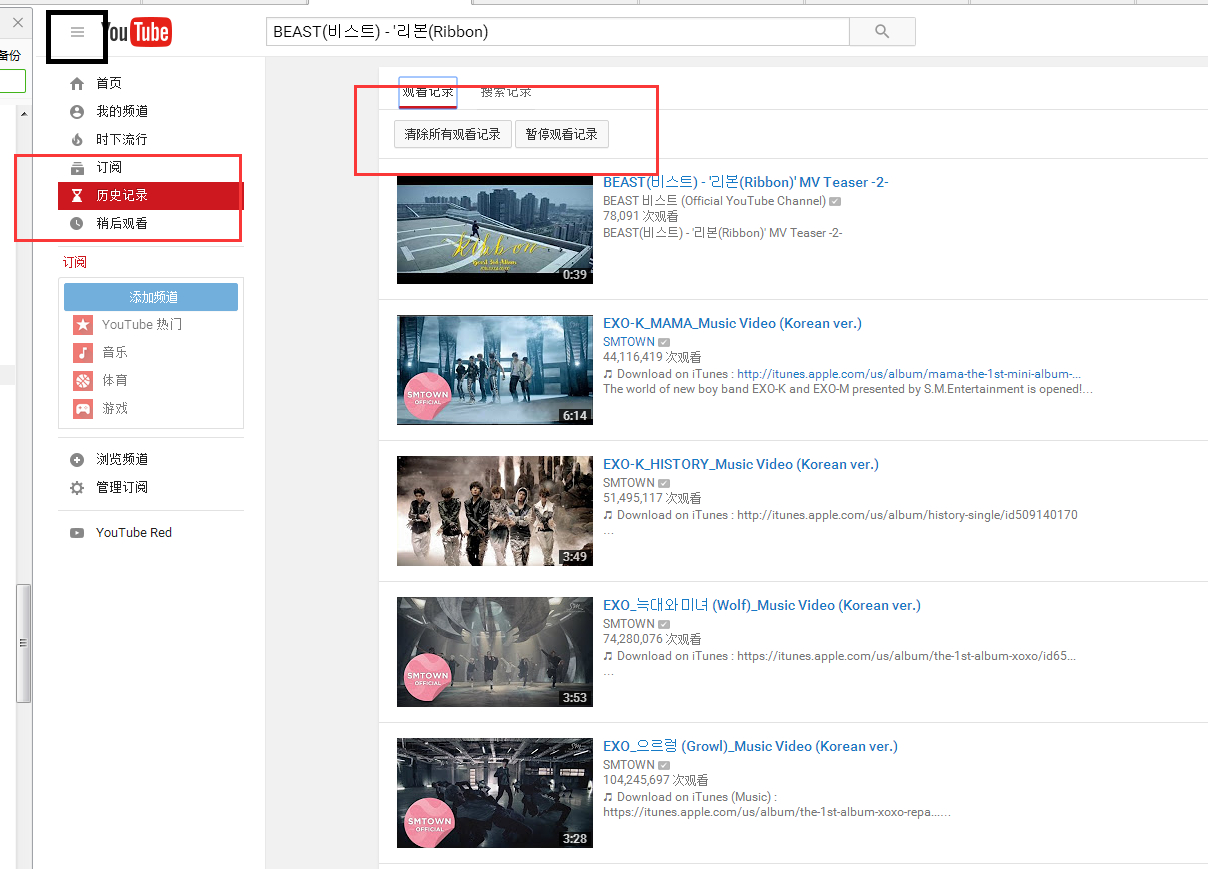Click EXO Wolf video thumbnail
The width and height of the screenshot is (1208, 869).
(x=495, y=652)
